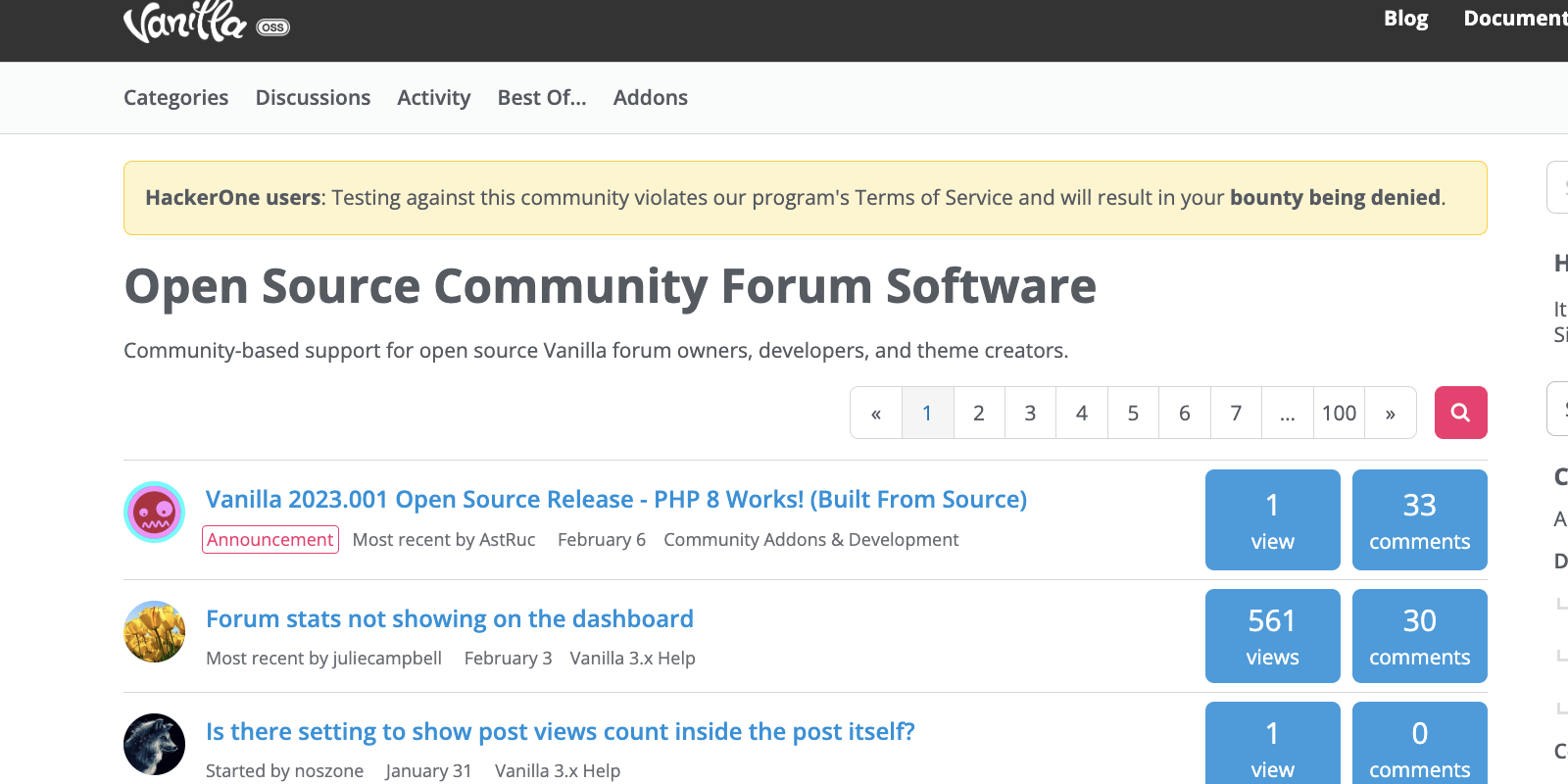1568x784 pixels.
Task: Click the pink search magnifier button
Action: pos(1460,413)
